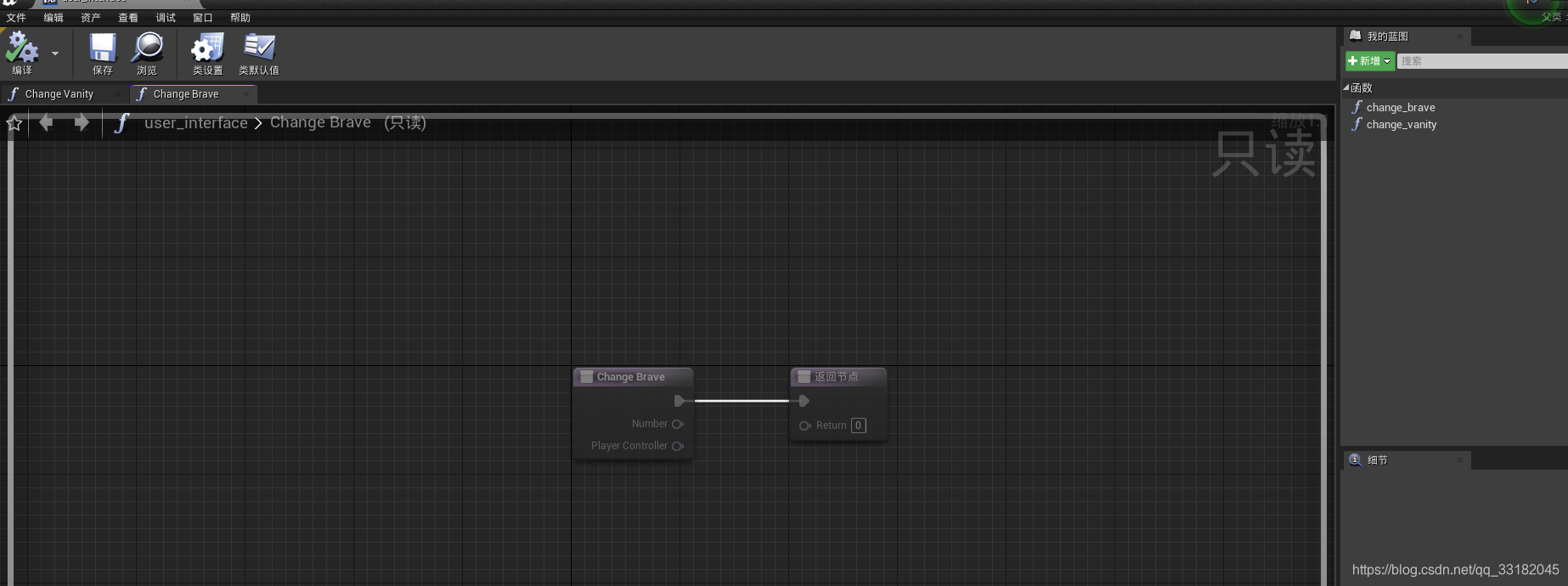Click the Number output pin

coord(678,424)
